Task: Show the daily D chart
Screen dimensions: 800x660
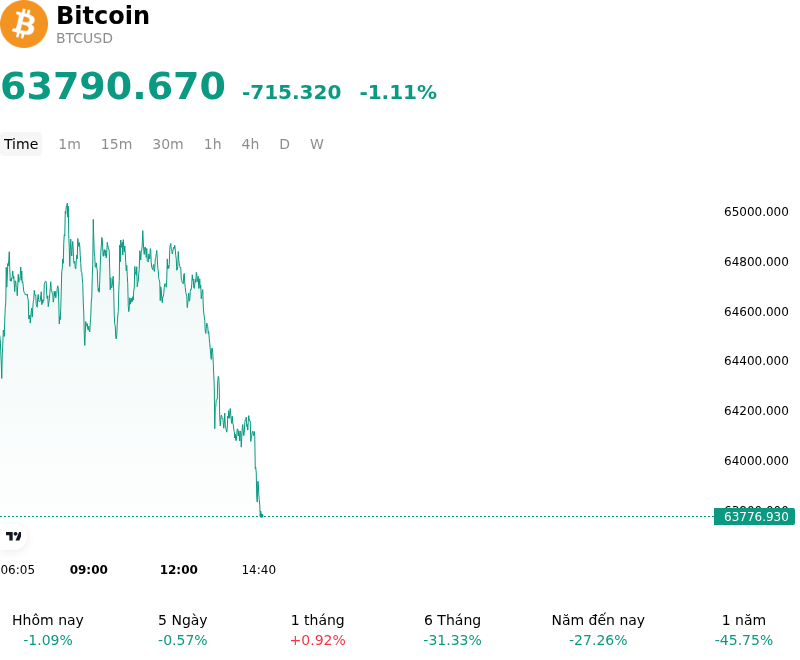Action: (x=284, y=144)
